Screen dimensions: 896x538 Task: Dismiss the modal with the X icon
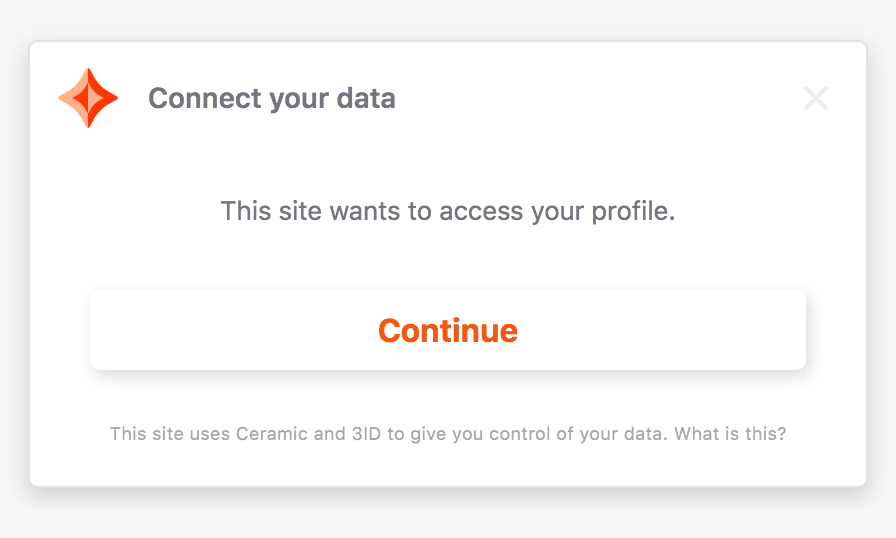click(x=816, y=98)
